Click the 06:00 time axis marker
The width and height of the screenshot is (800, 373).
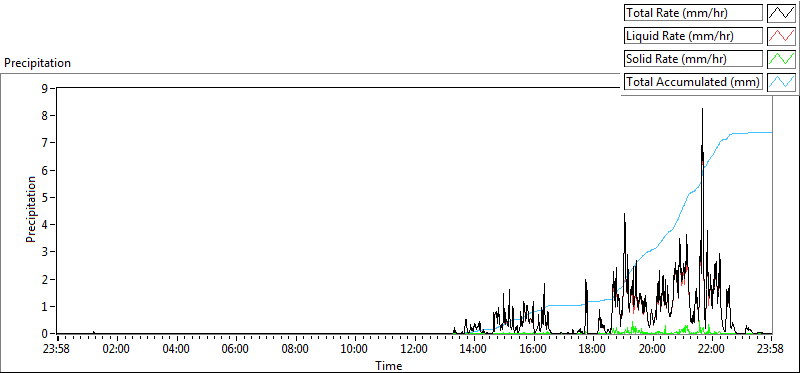[236, 350]
